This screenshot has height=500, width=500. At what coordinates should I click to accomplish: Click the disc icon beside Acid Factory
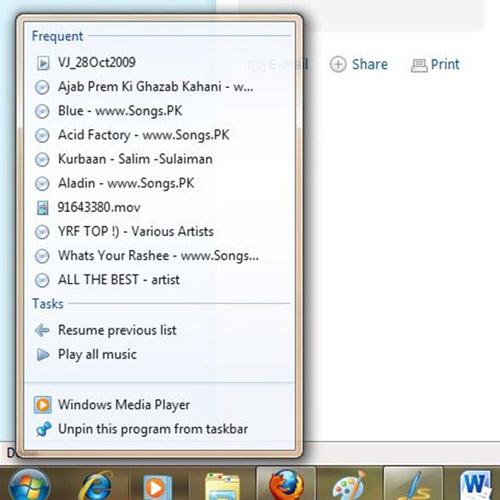point(42,135)
